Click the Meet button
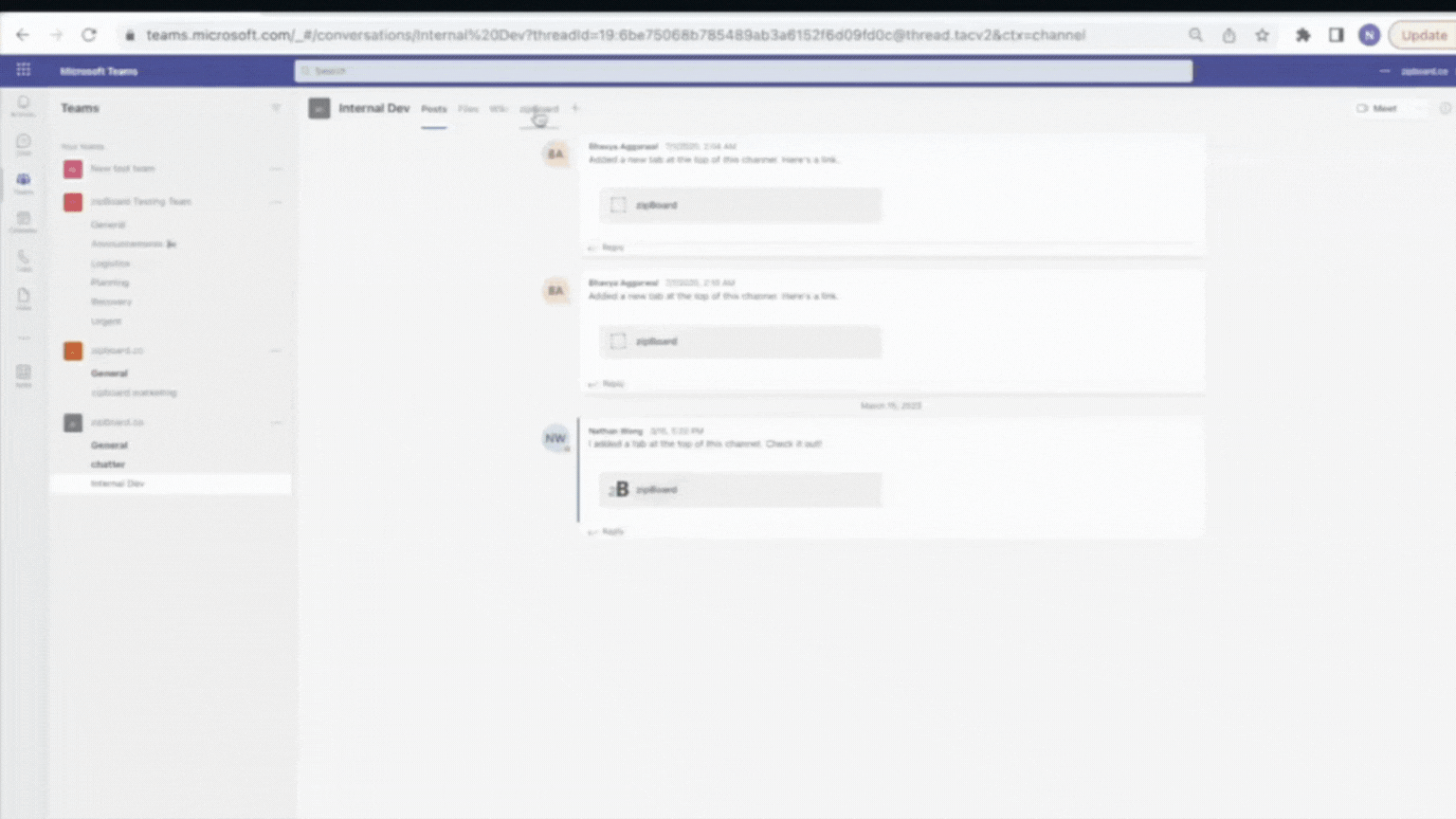The image size is (1456, 819). click(x=1377, y=108)
